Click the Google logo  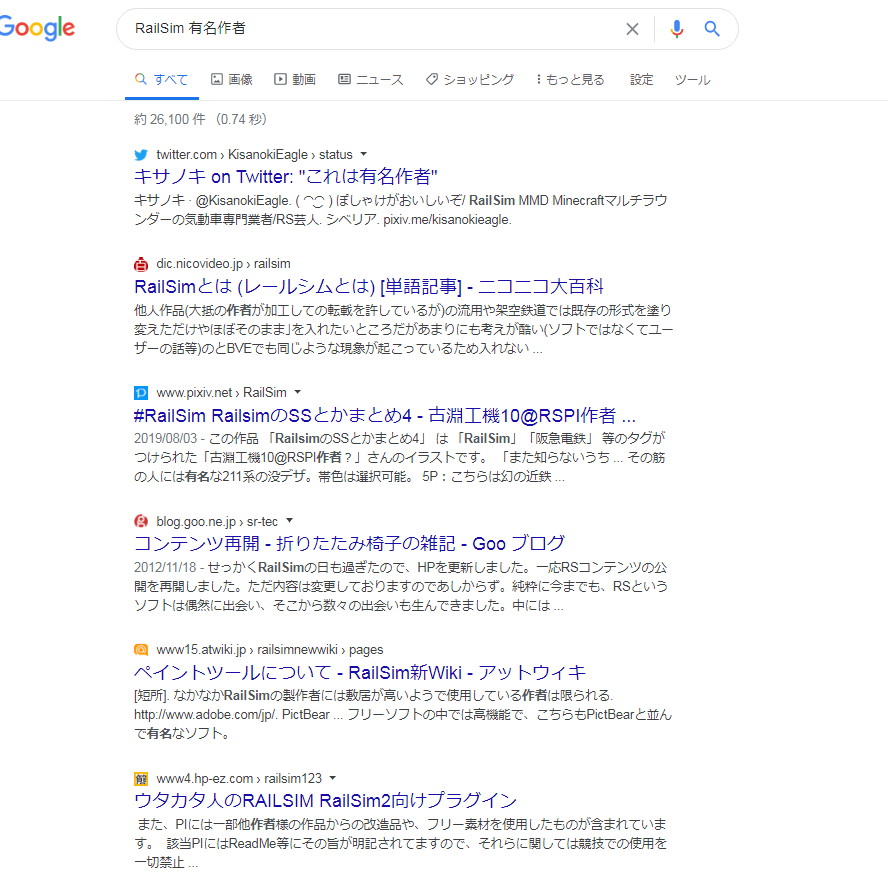(x=38, y=28)
